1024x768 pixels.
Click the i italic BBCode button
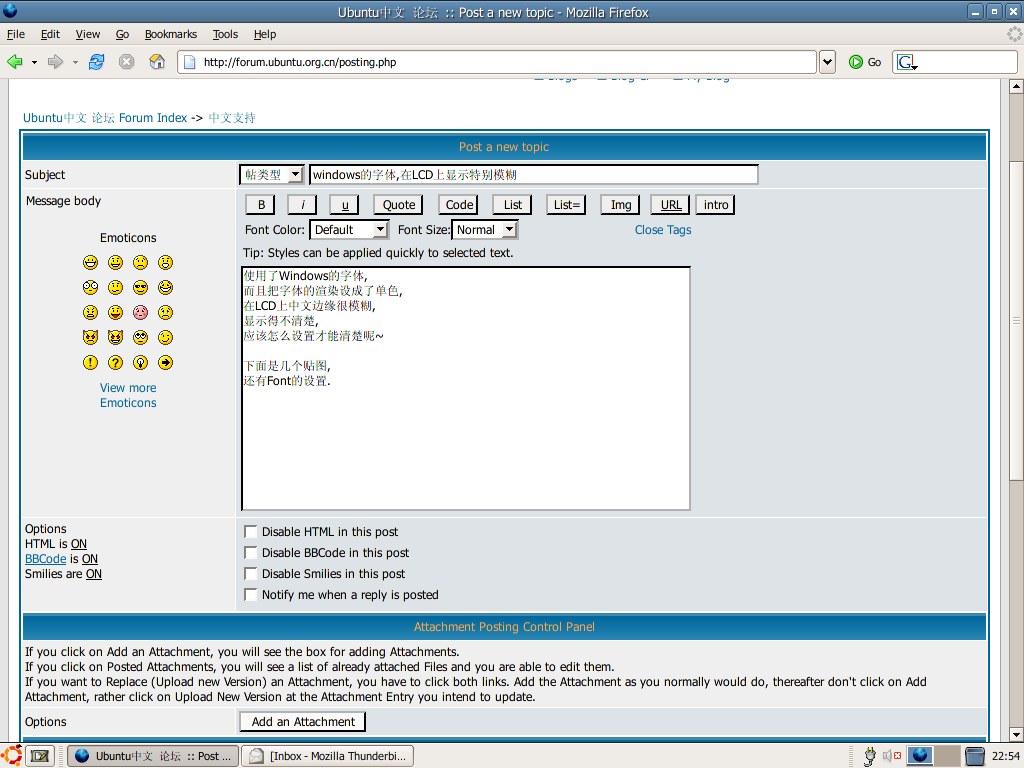click(302, 205)
